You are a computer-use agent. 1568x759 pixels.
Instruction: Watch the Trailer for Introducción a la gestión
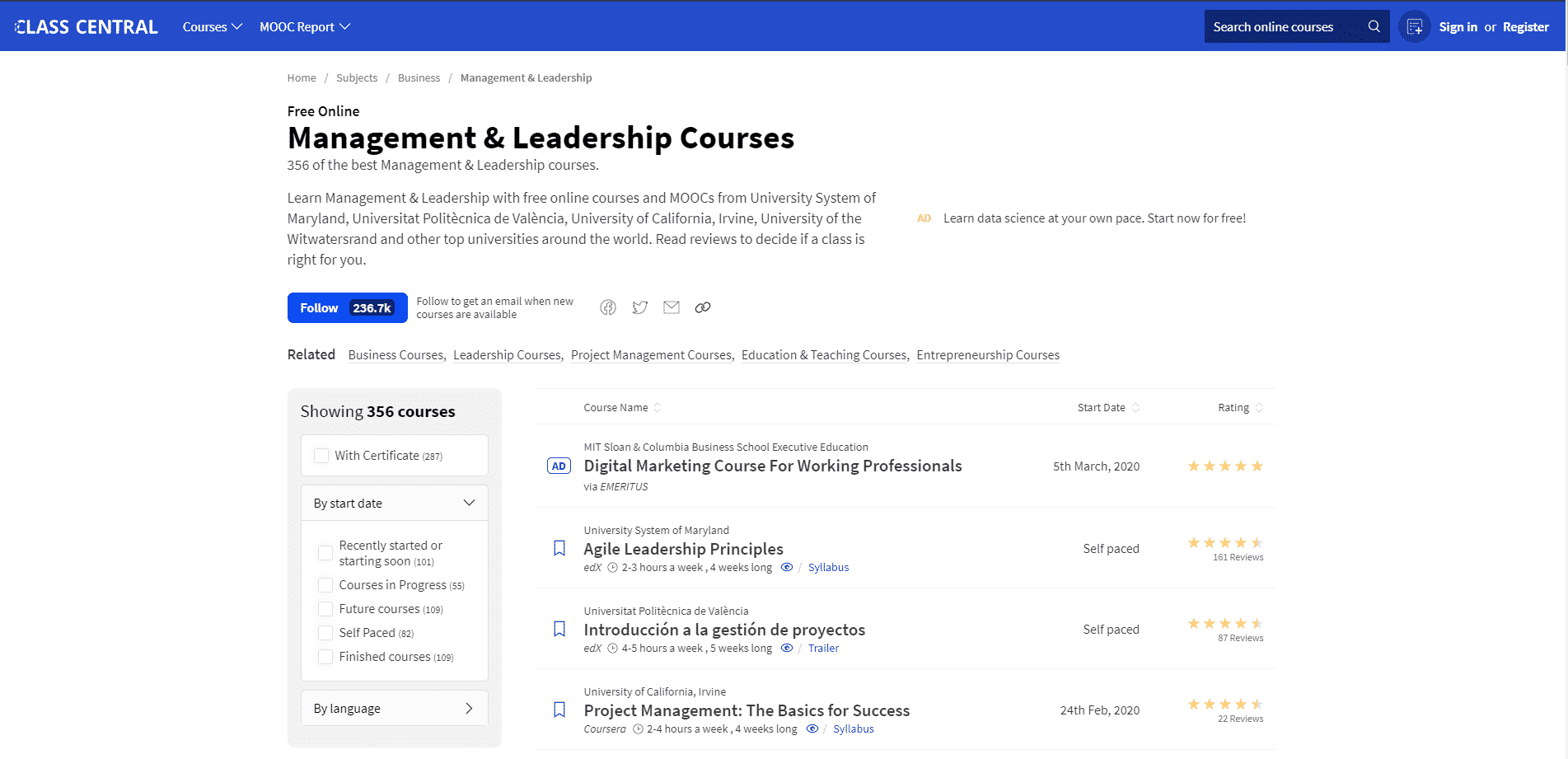(823, 648)
